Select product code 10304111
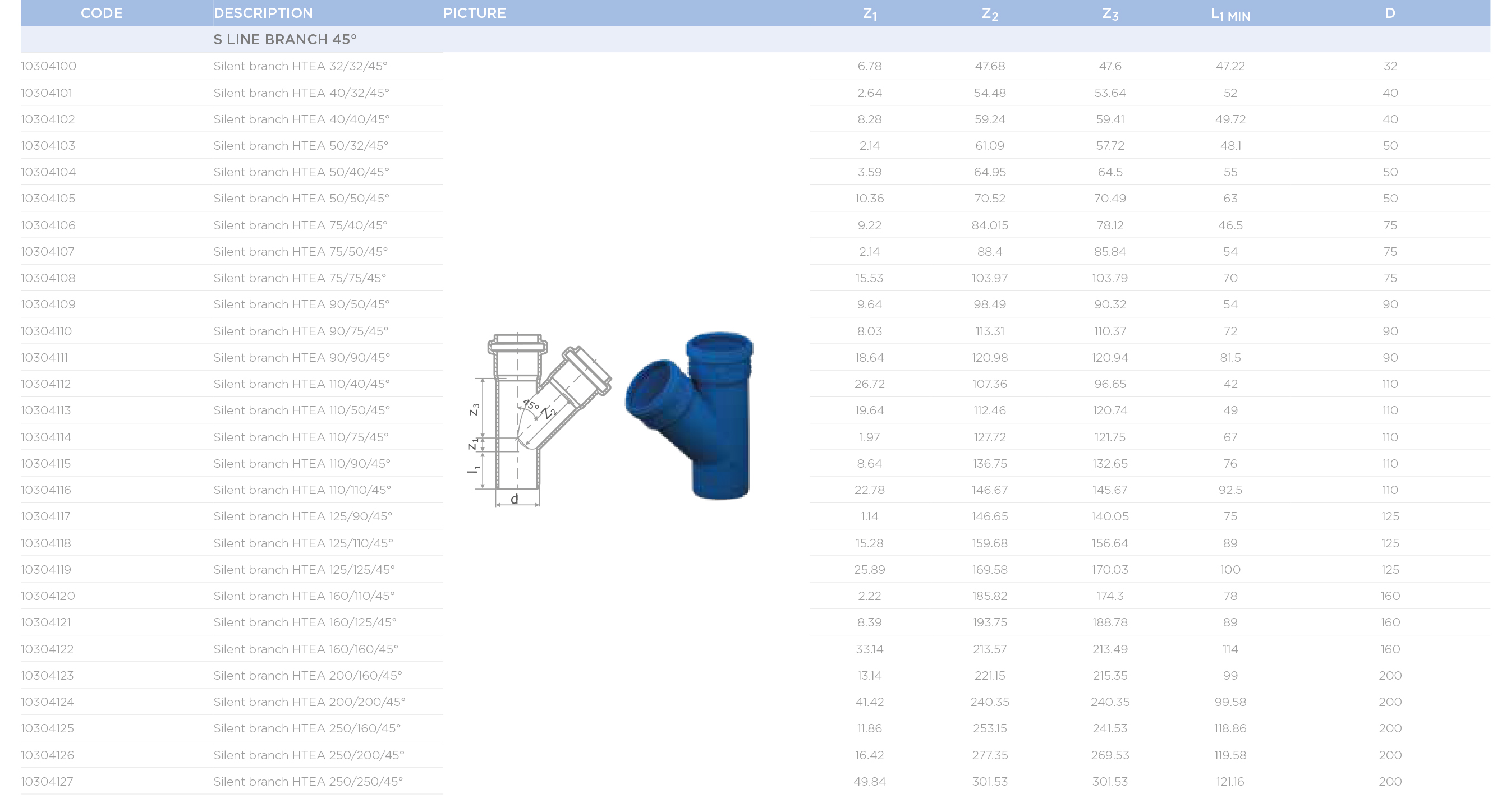1511x812 pixels. pos(44,357)
